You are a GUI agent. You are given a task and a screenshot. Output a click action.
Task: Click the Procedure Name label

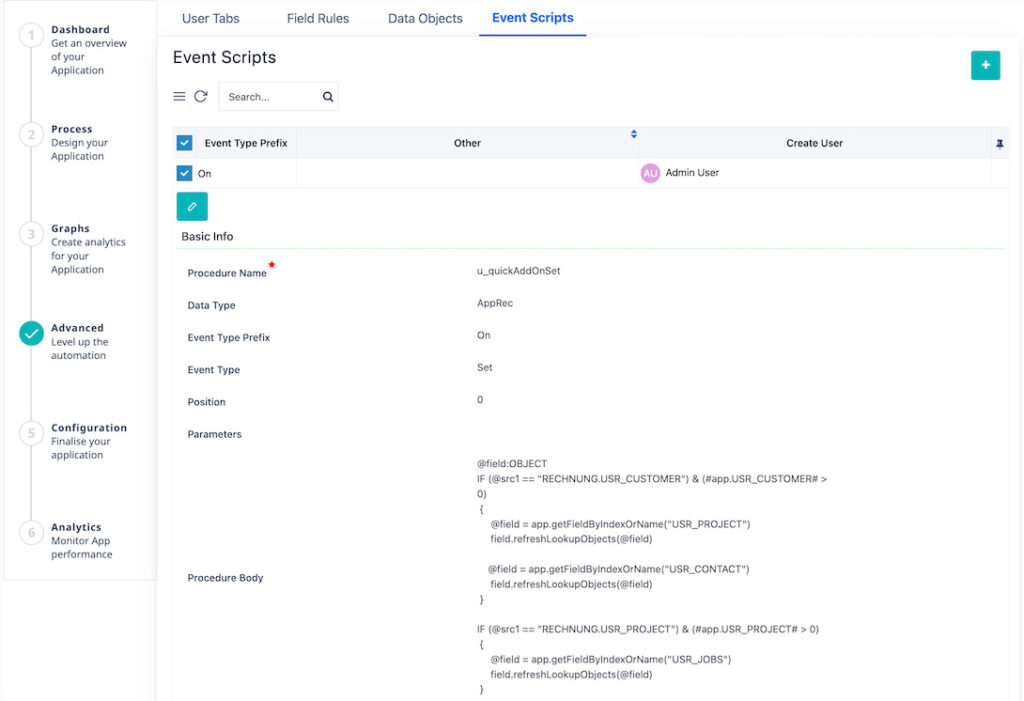click(227, 273)
